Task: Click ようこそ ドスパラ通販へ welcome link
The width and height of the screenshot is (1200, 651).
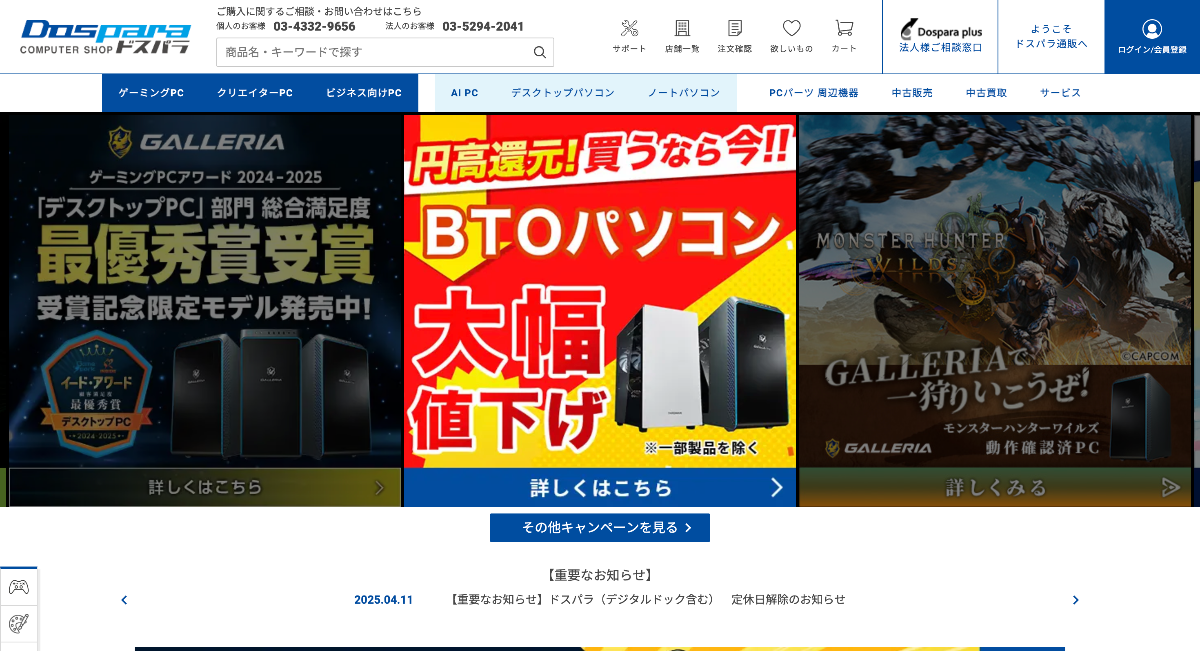Action: click(x=1051, y=37)
